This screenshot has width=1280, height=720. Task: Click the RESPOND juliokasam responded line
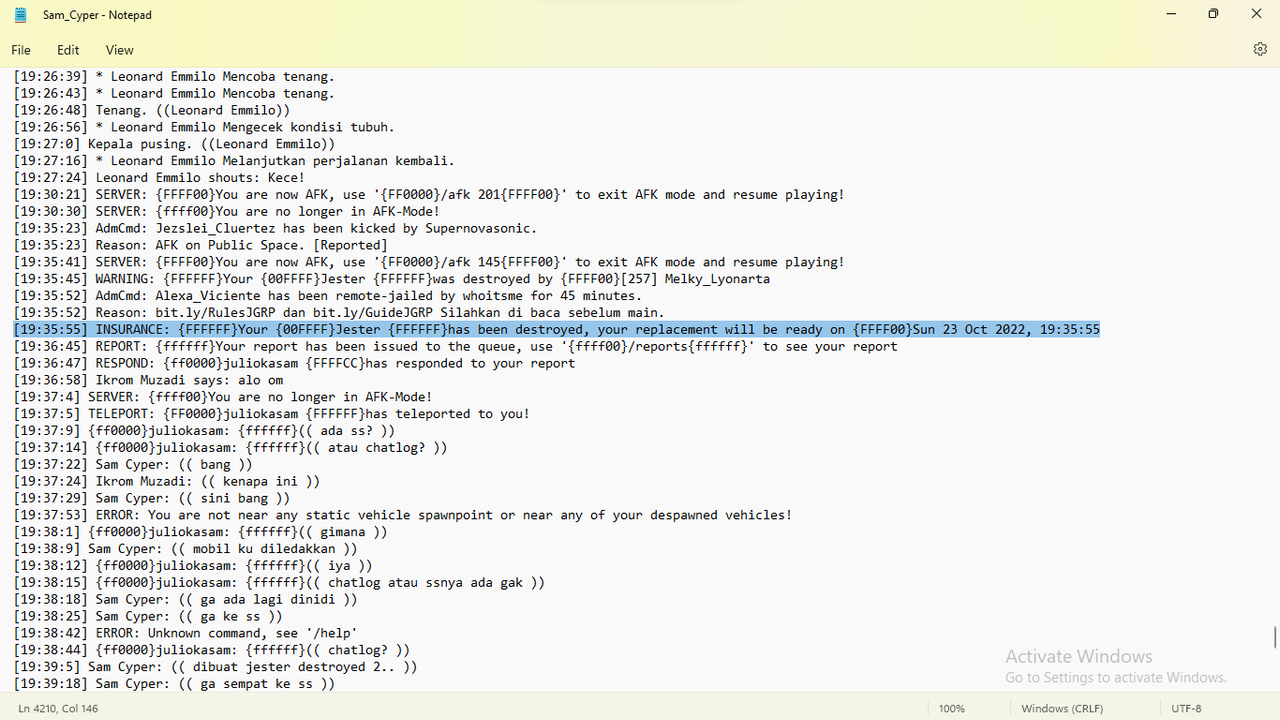pyautogui.click(x=295, y=363)
